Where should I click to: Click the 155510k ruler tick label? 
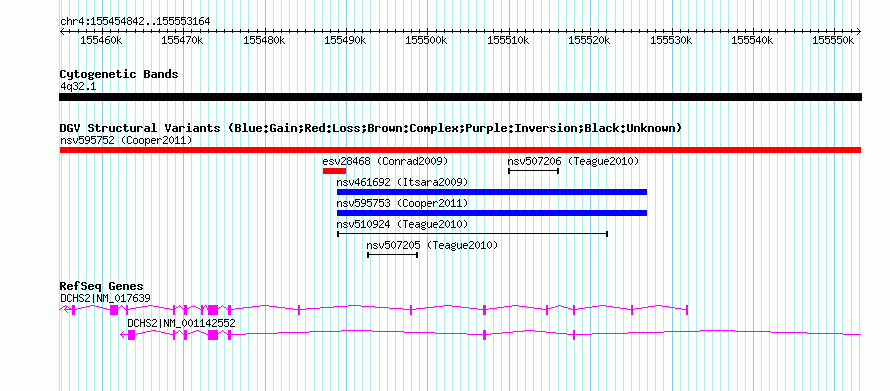509,40
